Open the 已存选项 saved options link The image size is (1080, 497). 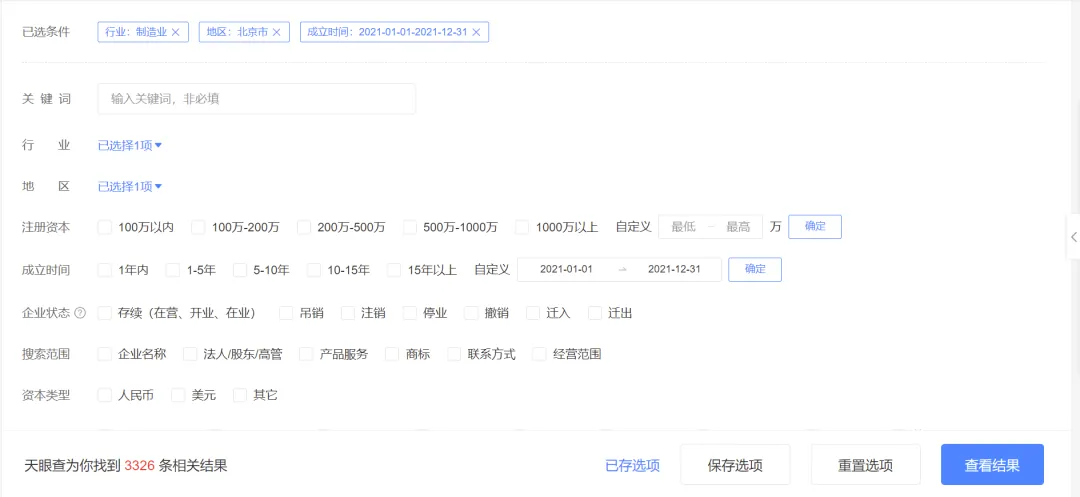click(632, 465)
